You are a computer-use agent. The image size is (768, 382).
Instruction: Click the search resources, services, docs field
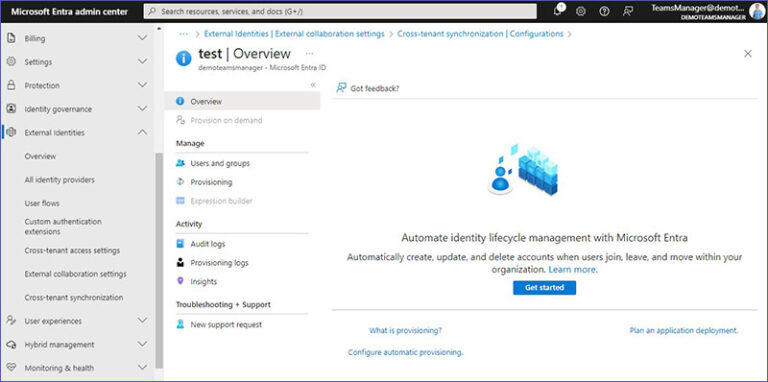pos(340,11)
